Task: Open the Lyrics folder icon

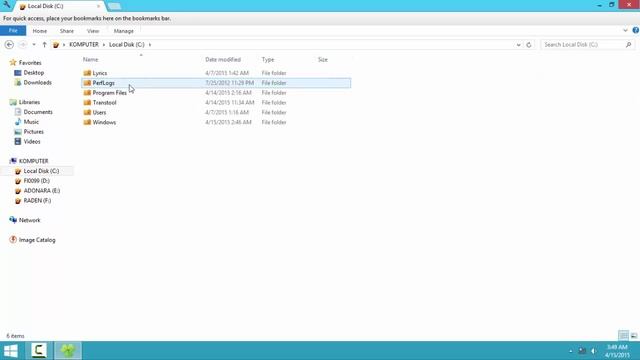Action: point(87,73)
